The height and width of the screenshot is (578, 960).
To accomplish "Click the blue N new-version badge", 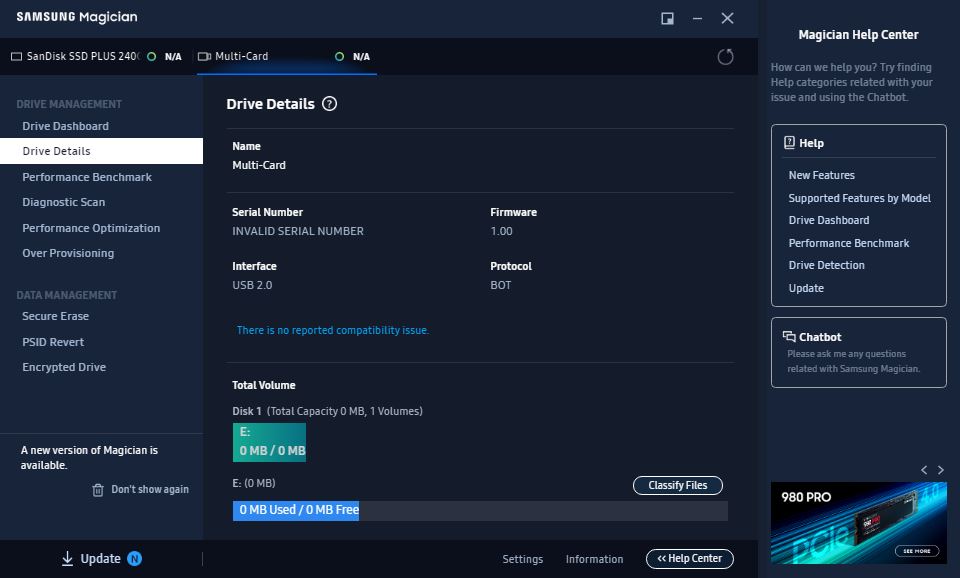I will [134, 558].
